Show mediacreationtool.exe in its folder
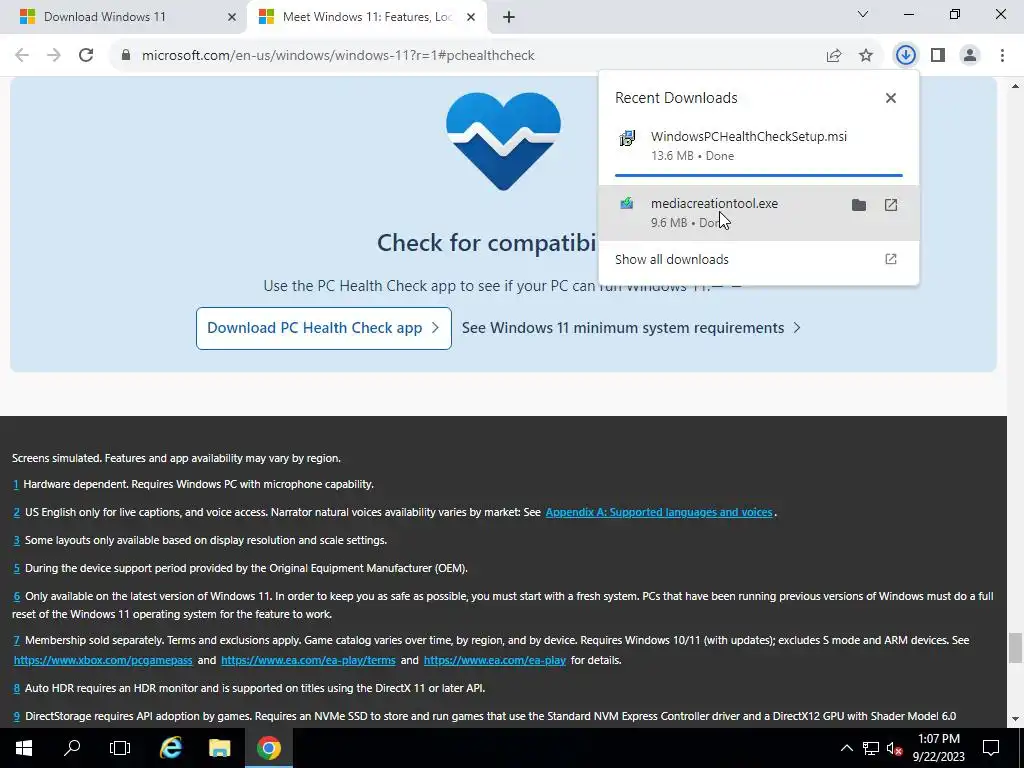1024x768 pixels. [859, 205]
